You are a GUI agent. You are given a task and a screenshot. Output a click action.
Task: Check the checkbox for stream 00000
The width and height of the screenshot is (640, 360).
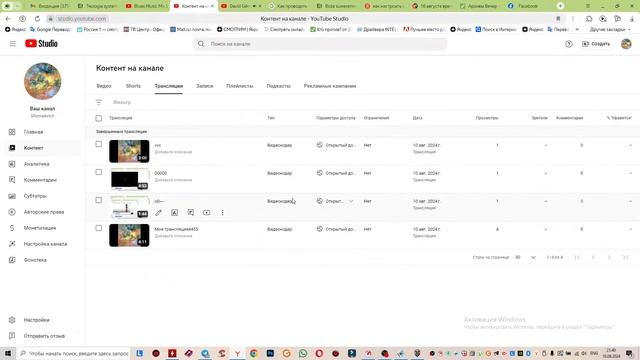tap(99, 172)
